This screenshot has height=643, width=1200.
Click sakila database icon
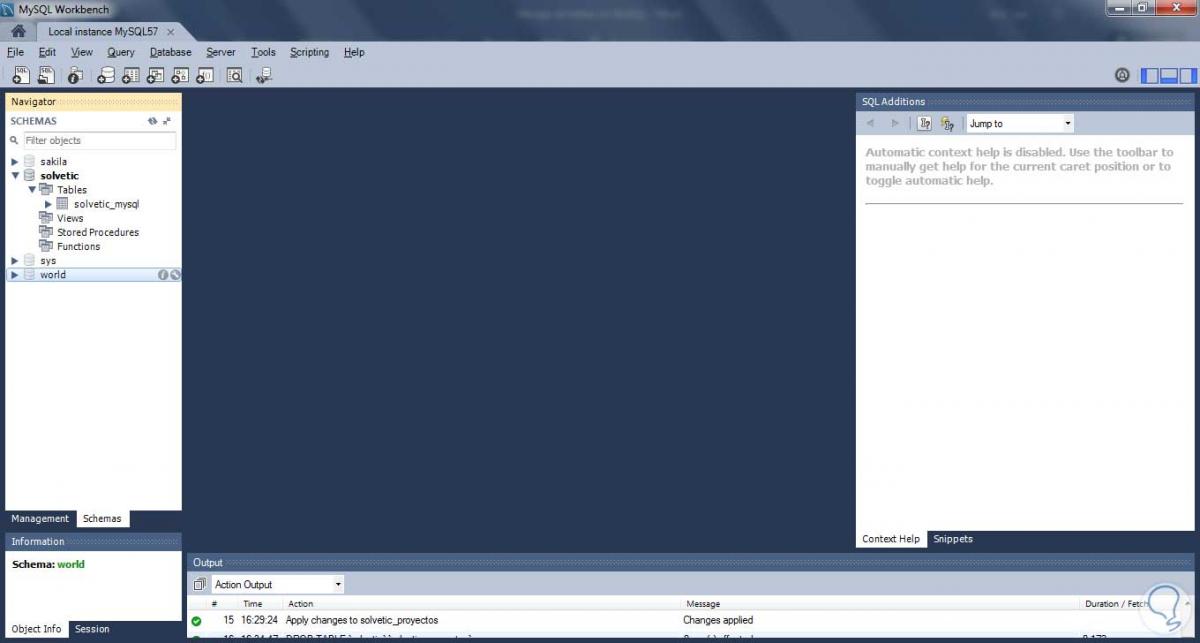30,161
